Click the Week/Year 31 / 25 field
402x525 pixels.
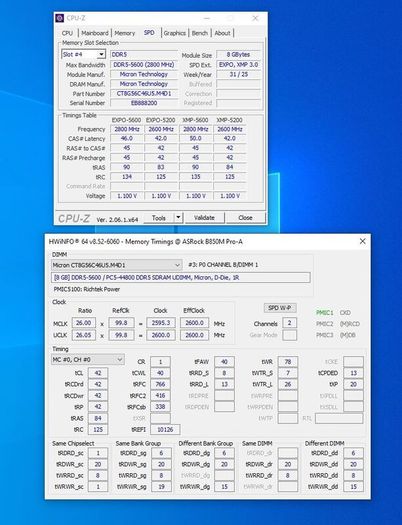pos(238,74)
